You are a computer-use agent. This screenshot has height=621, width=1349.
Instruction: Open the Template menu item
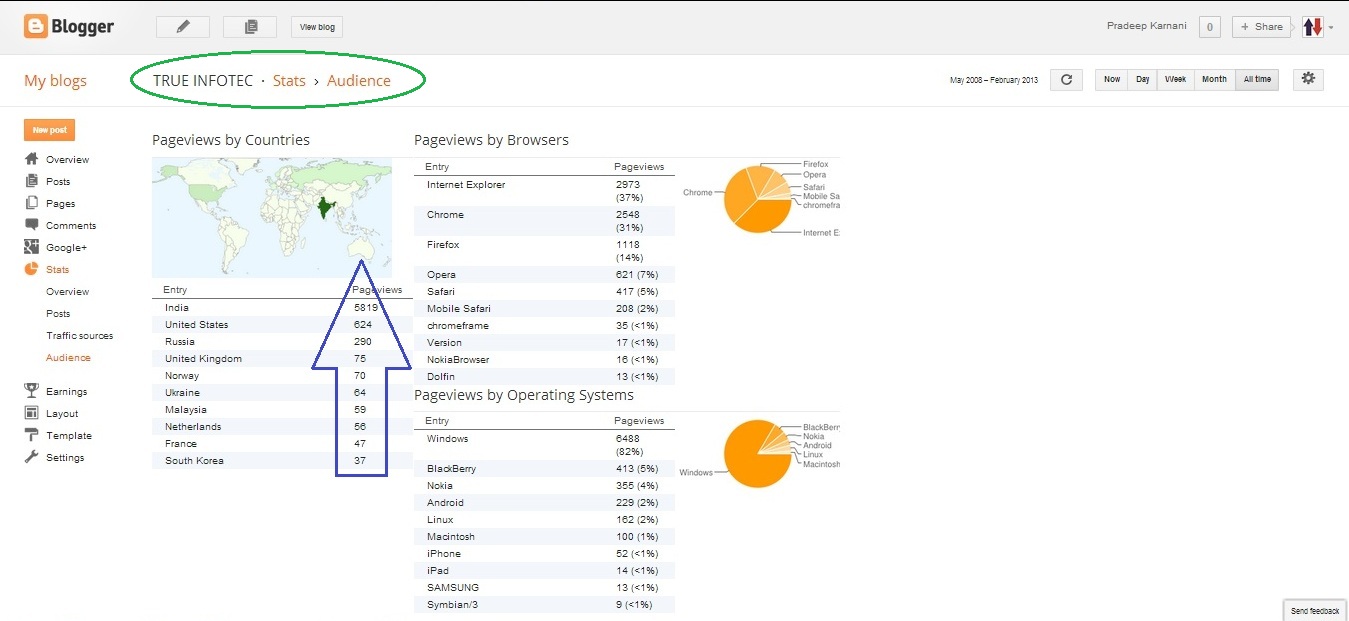point(69,436)
